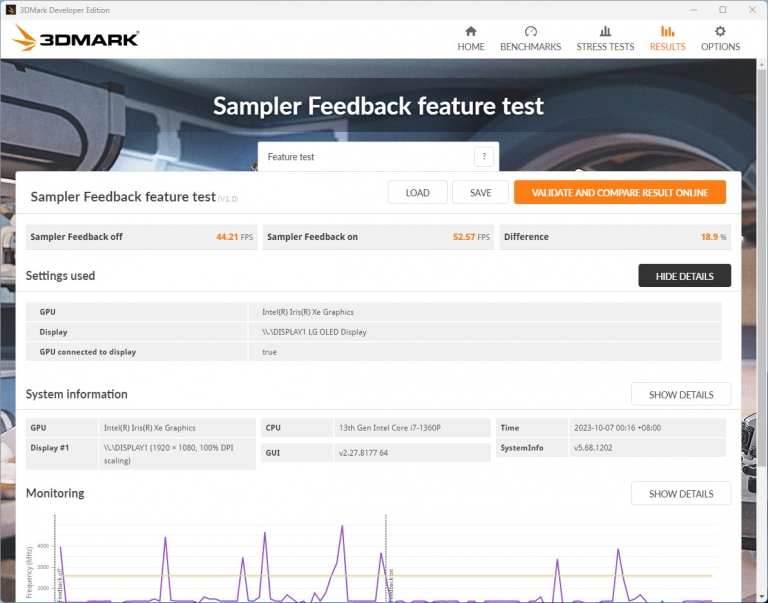The image size is (768, 603).
Task: Open the OPTIONS menu label
Action: pyautogui.click(x=720, y=47)
